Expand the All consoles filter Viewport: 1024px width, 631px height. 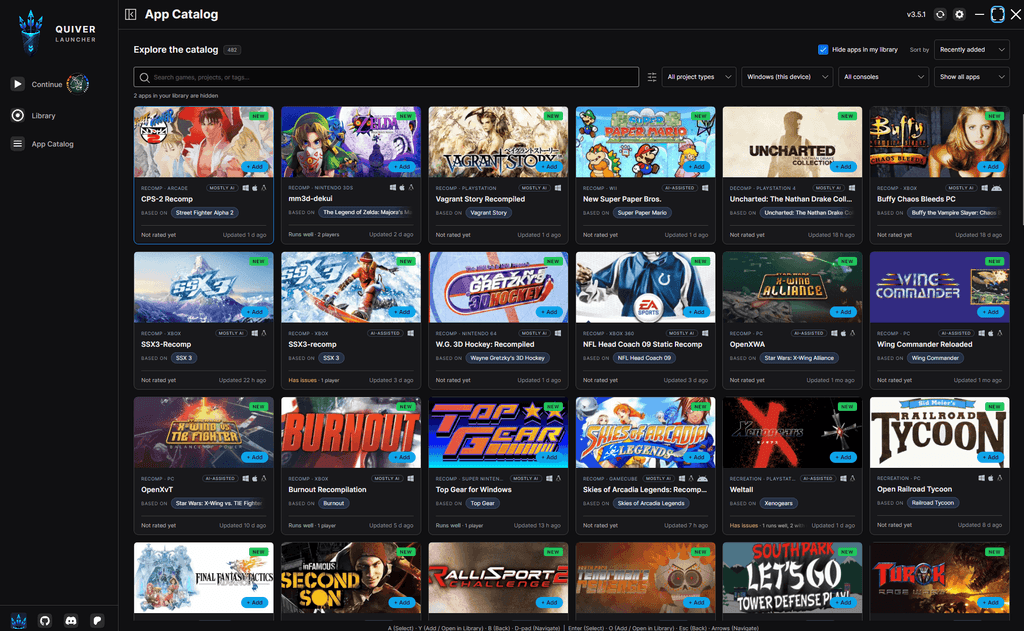(x=884, y=77)
